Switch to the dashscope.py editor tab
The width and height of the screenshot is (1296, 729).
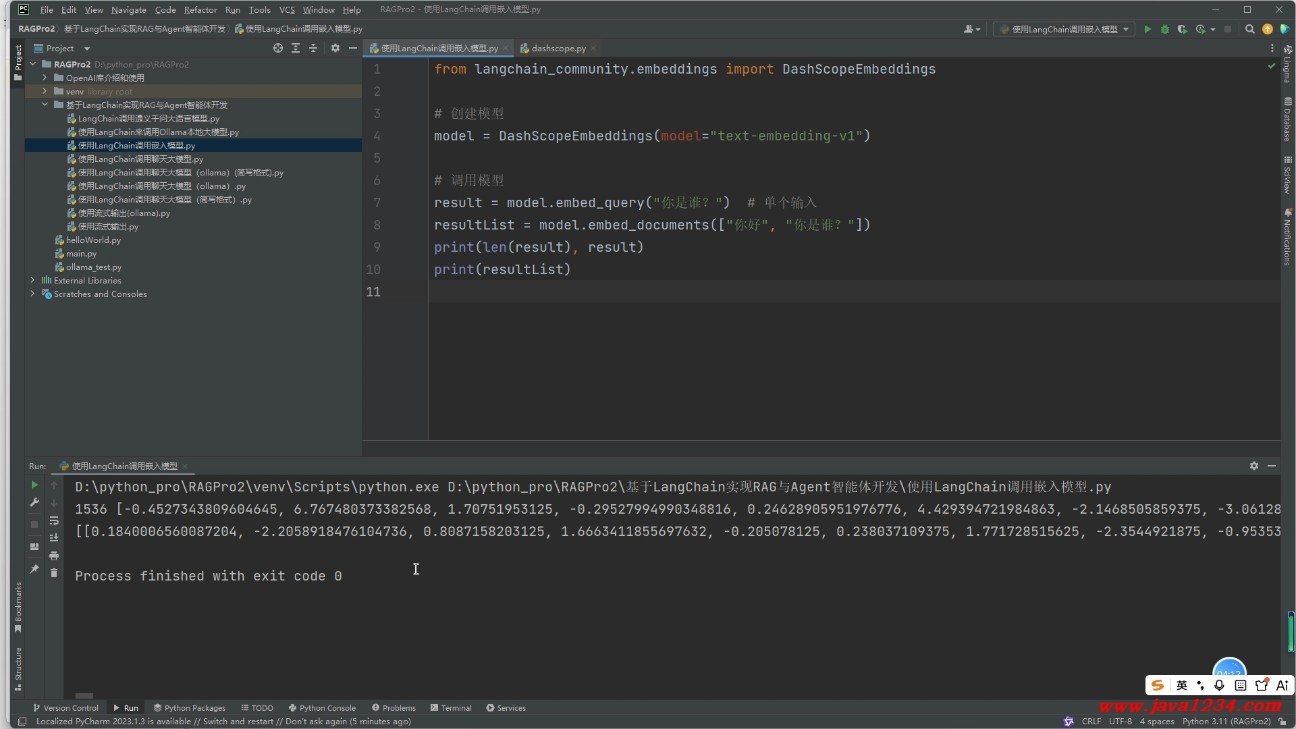(559, 48)
